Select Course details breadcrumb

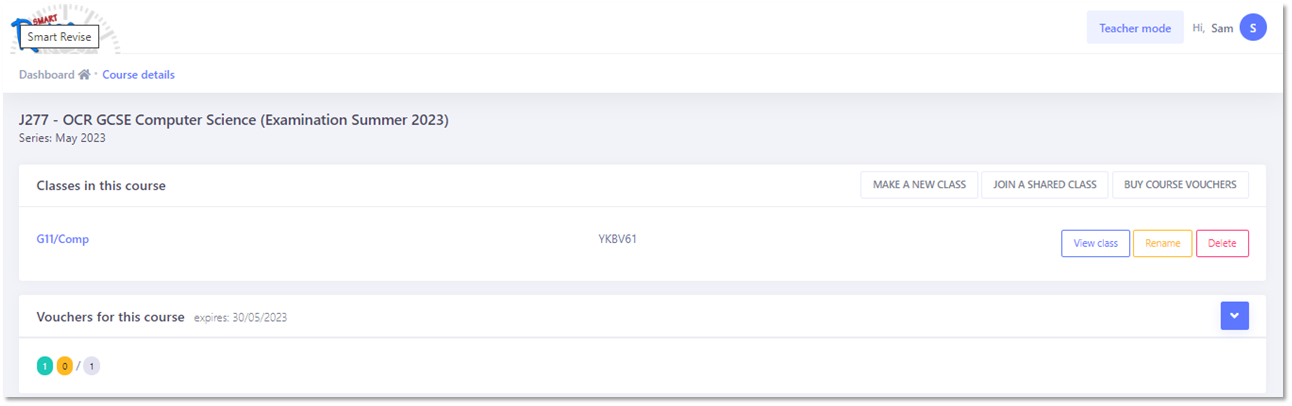click(138, 75)
